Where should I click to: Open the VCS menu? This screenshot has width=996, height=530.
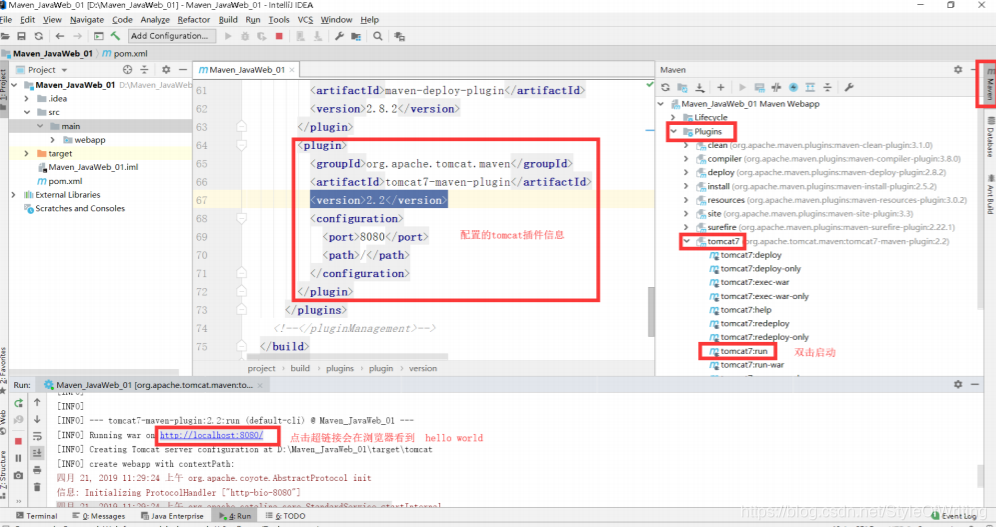[306, 20]
